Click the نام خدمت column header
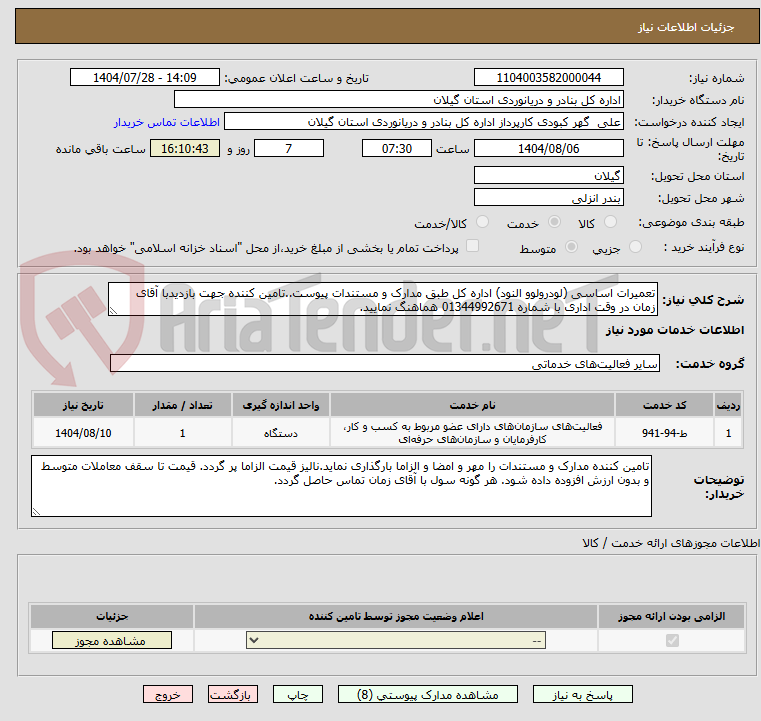 [x=472, y=405]
